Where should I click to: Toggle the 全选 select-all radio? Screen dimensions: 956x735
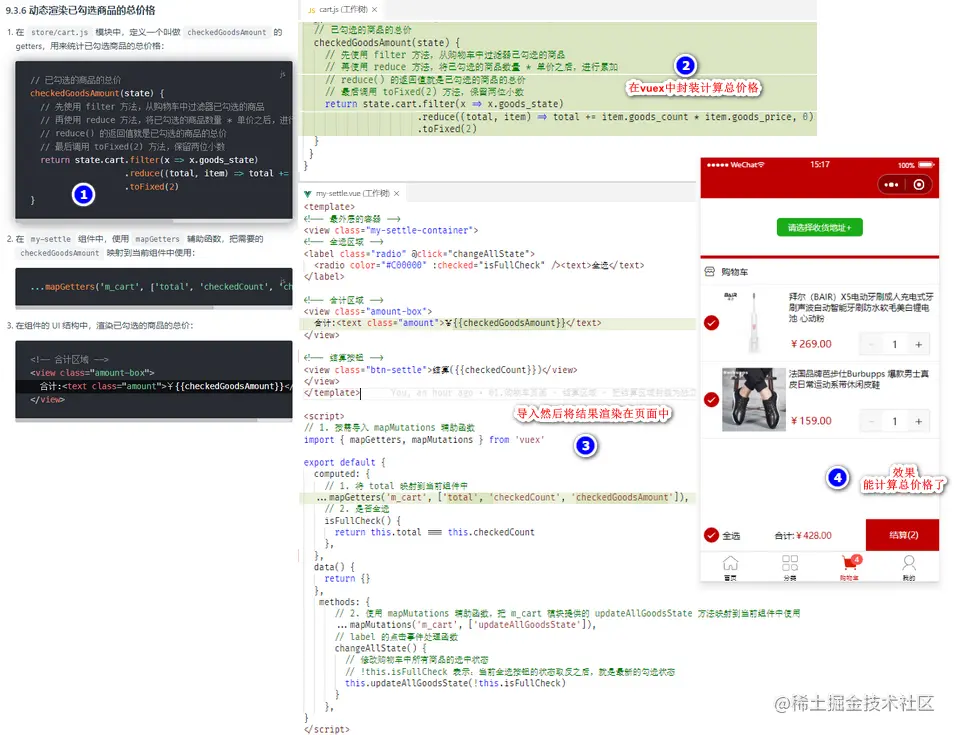711,535
